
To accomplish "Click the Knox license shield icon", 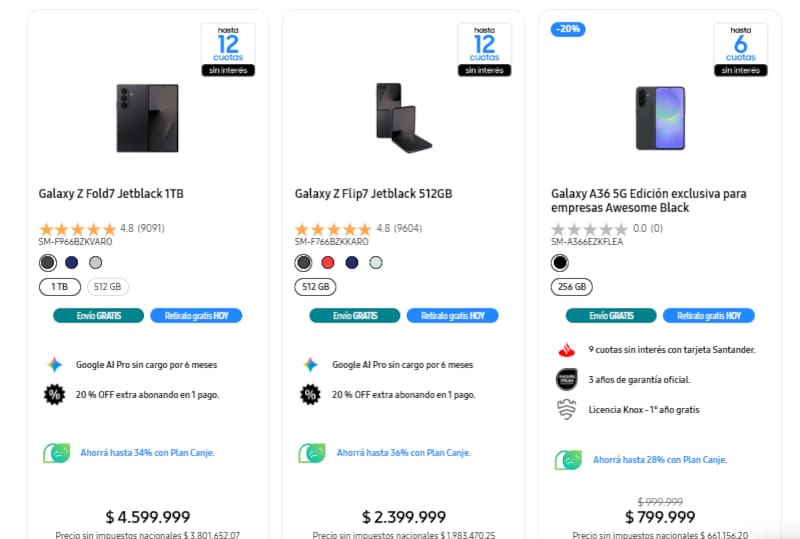I will pyautogui.click(x=566, y=409).
